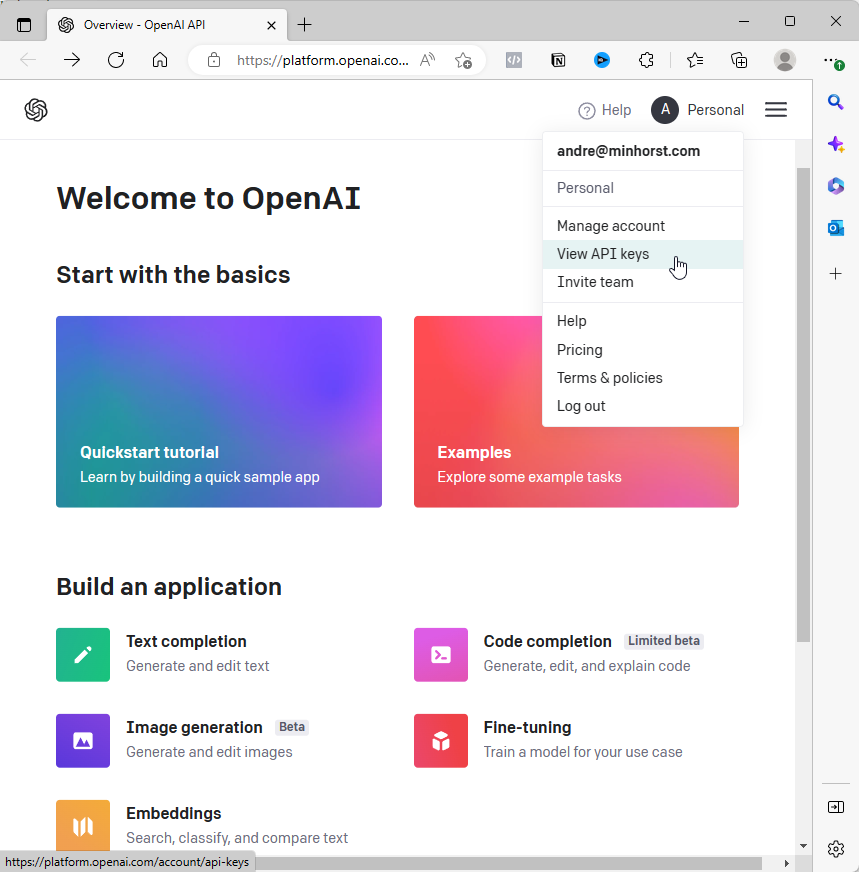
Task: Customize sidebar with the plus icon
Action: coord(836,273)
